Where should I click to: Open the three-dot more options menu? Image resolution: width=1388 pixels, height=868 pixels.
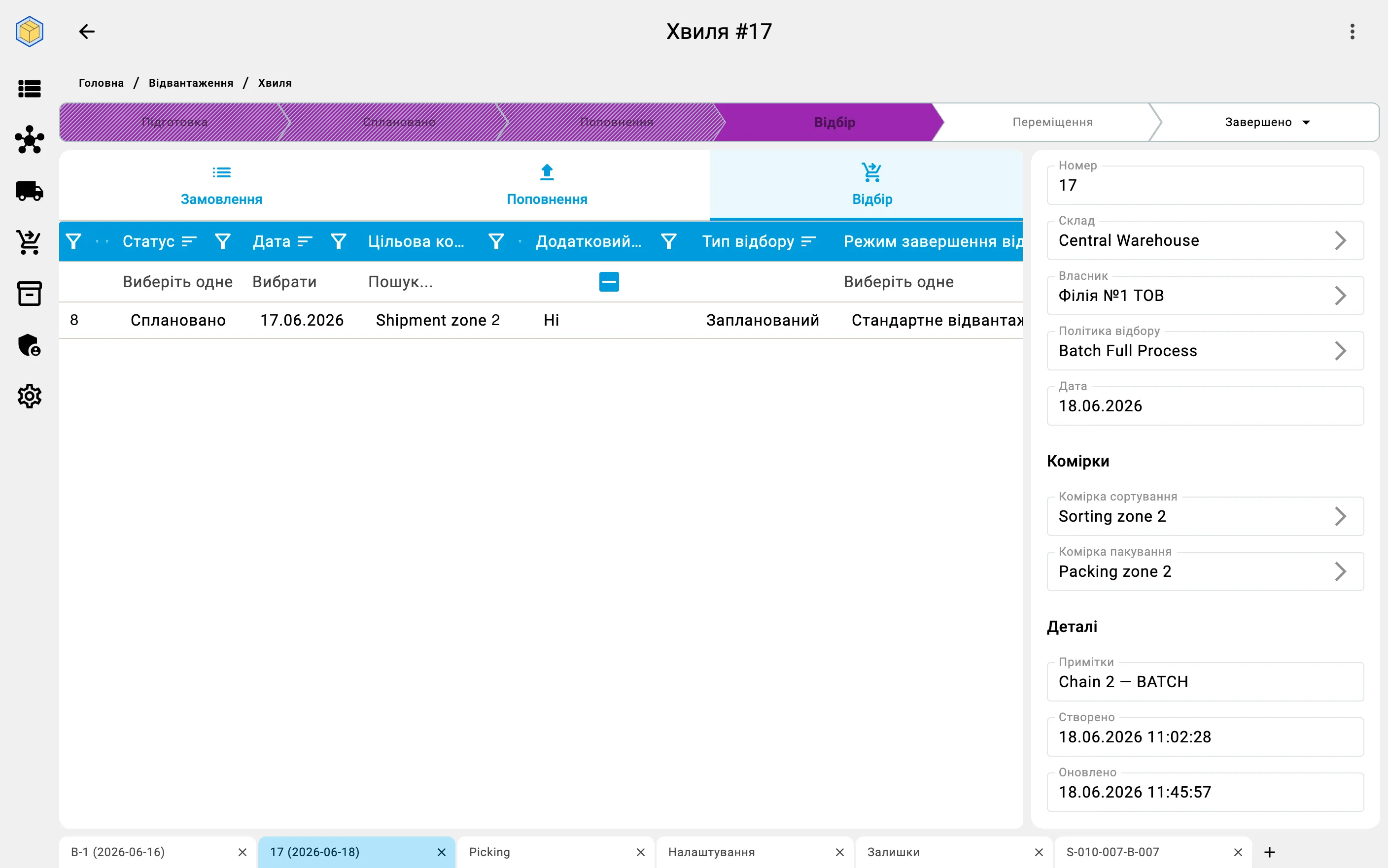click(x=1353, y=32)
